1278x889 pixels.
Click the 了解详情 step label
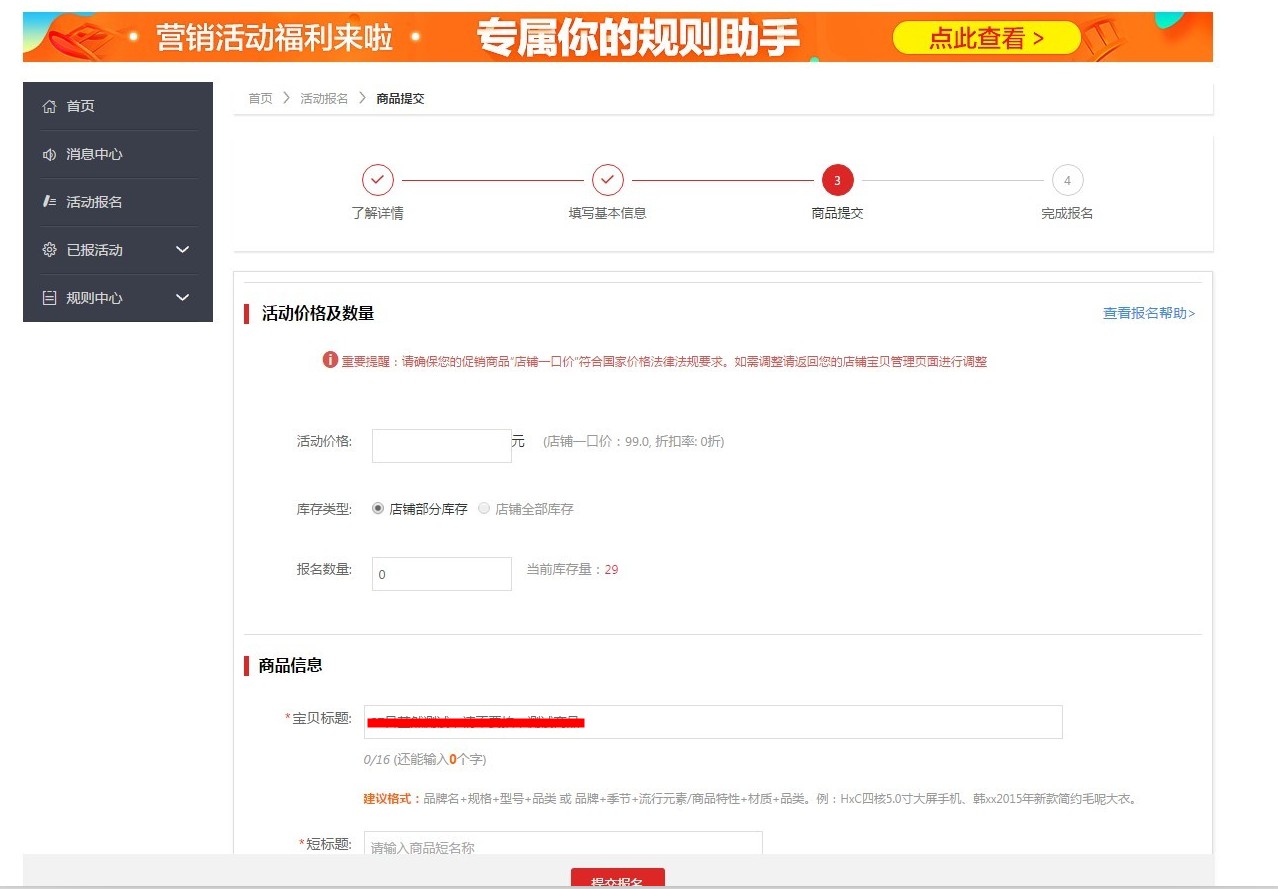coord(378,213)
